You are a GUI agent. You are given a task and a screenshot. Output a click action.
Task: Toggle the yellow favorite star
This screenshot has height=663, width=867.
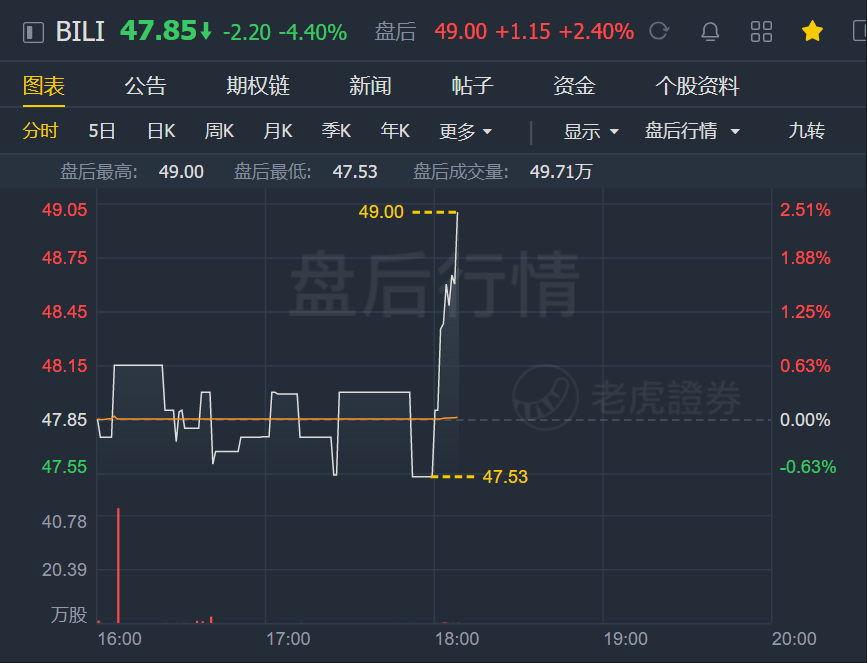(x=812, y=31)
